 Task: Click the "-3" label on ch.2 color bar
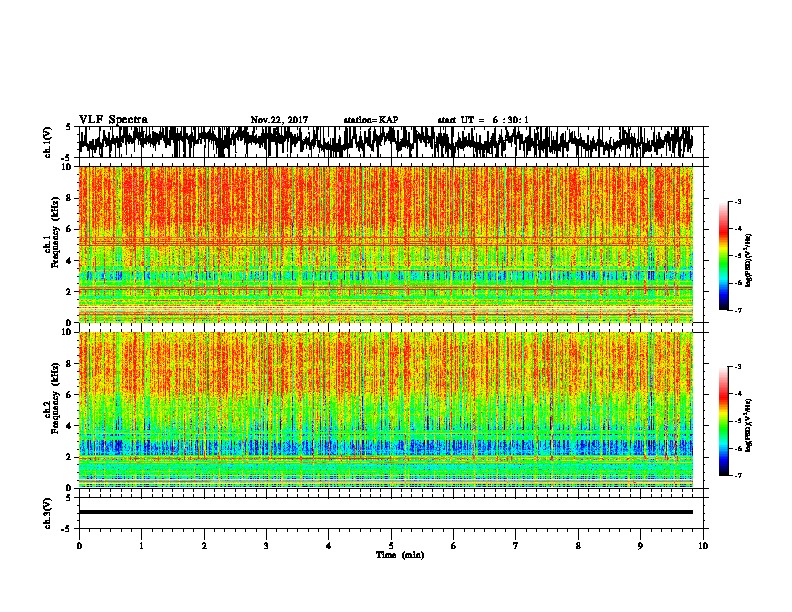point(737,367)
